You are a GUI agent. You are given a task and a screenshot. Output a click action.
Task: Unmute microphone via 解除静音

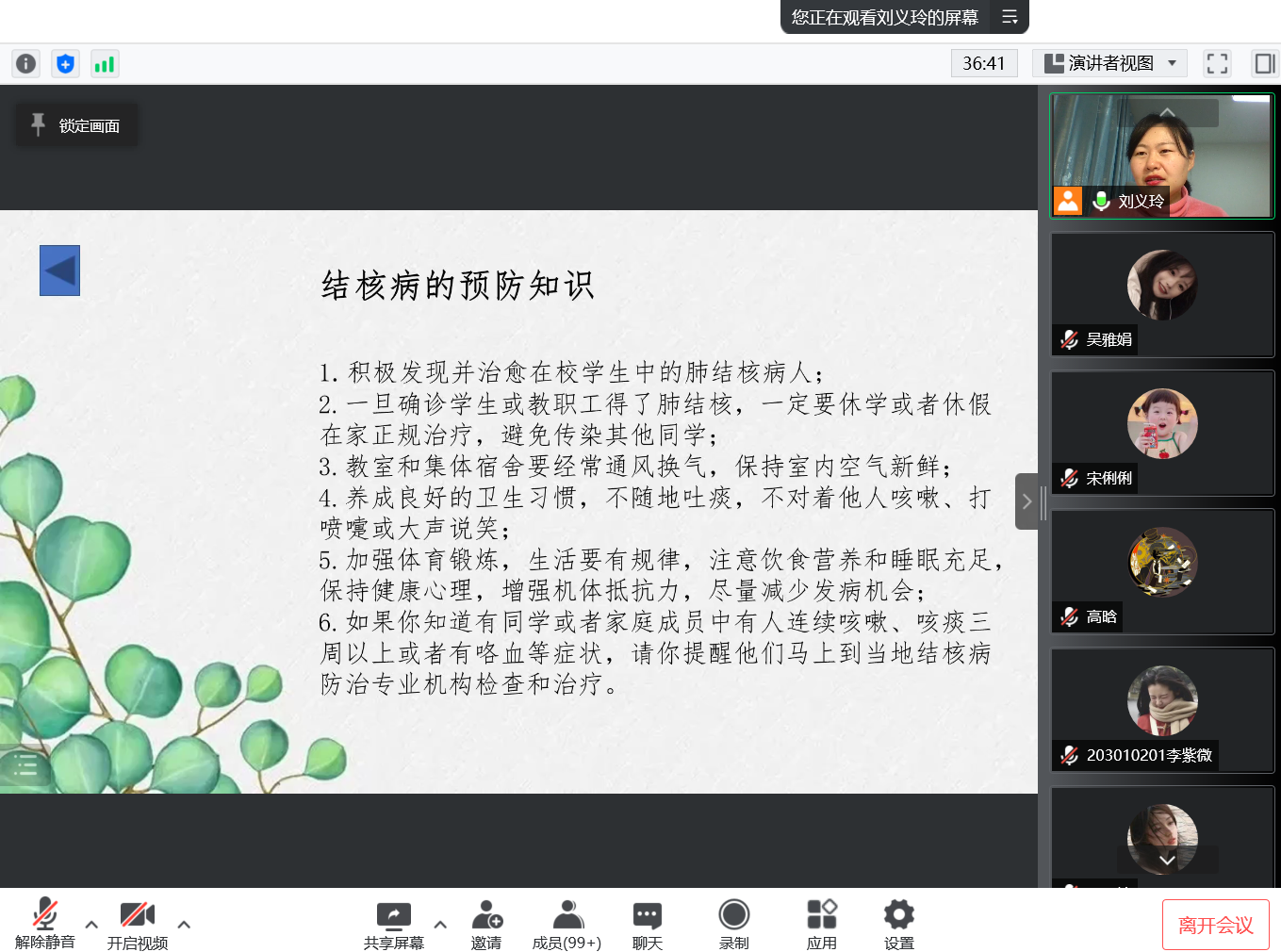coord(44,924)
